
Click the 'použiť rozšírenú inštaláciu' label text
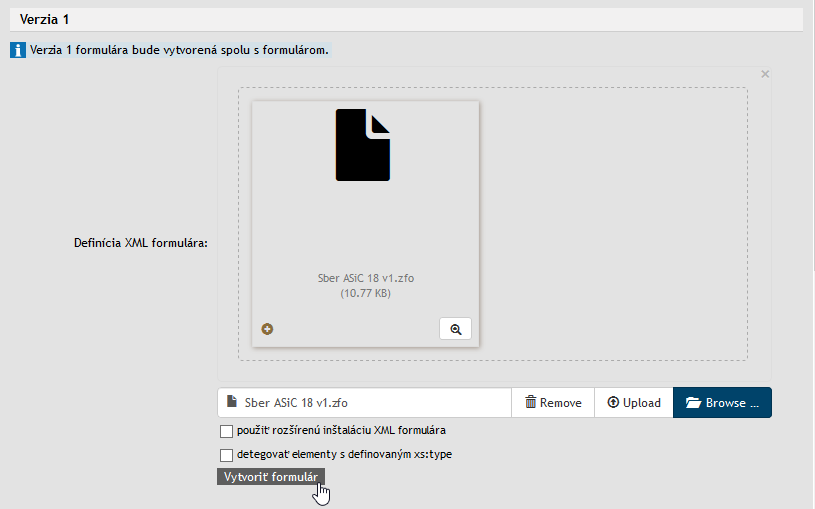click(x=341, y=431)
